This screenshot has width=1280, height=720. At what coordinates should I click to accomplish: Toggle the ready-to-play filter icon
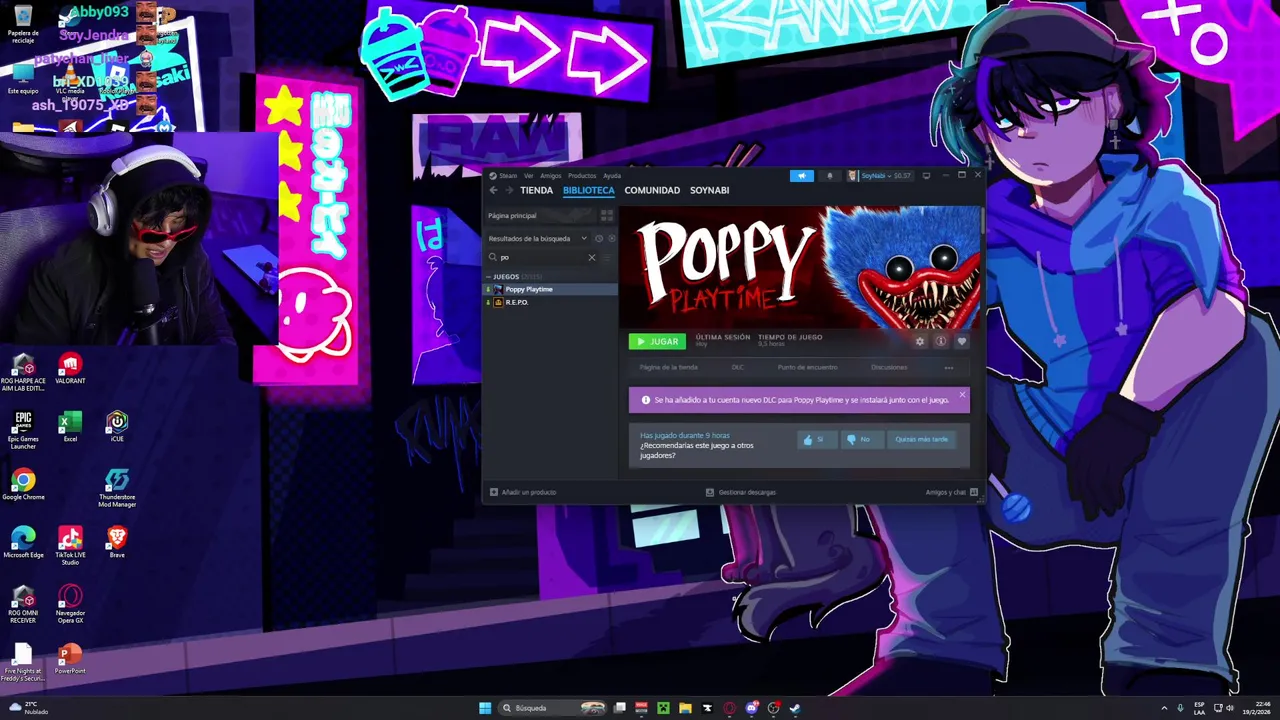point(612,238)
